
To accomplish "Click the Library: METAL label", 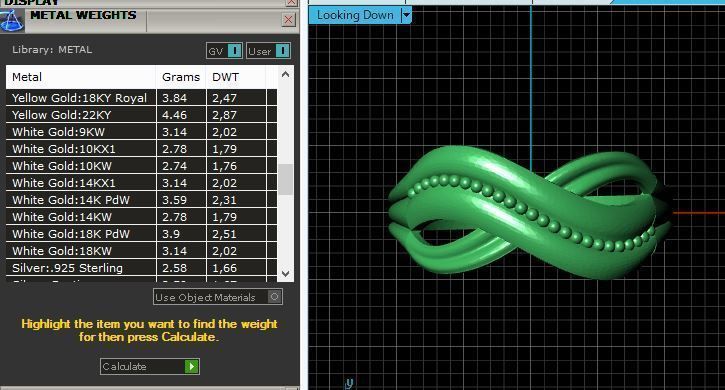I will [52, 50].
